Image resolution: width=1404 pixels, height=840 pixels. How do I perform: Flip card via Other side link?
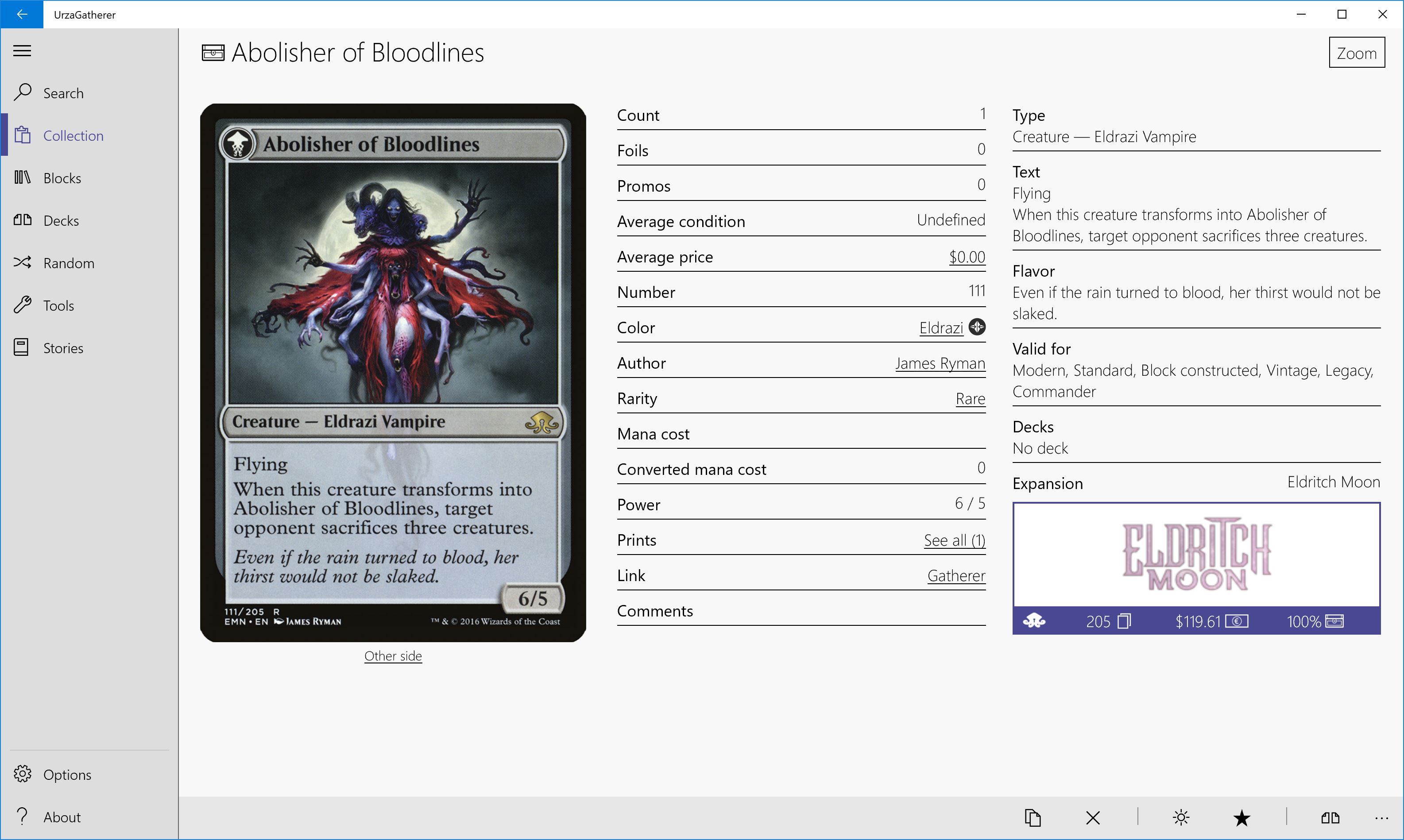point(393,656)
